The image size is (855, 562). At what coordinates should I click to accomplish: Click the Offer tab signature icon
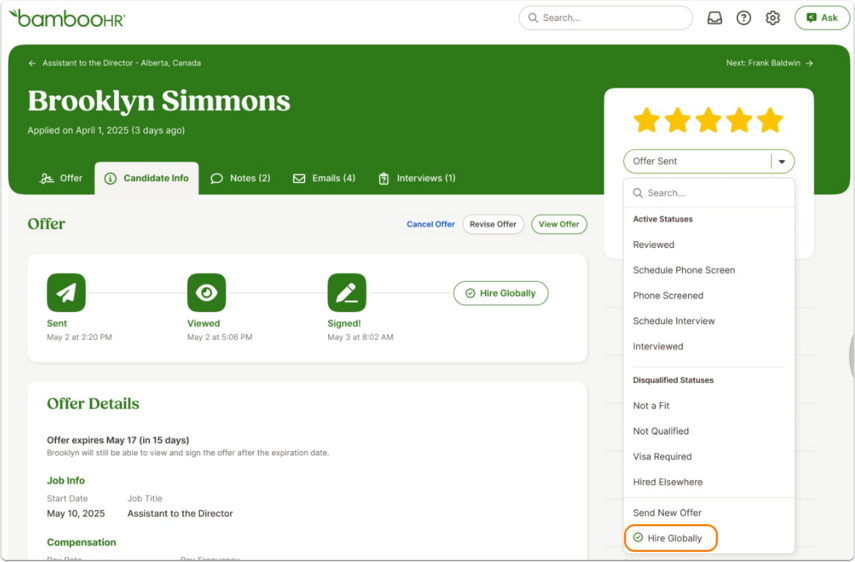click(46, 178)
